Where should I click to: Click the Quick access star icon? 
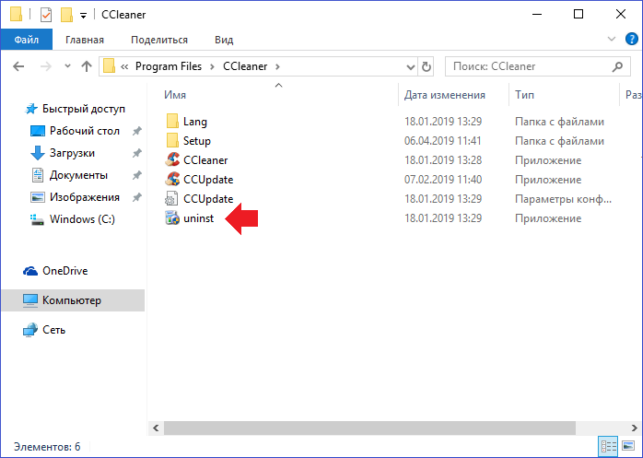coord(31,109)
